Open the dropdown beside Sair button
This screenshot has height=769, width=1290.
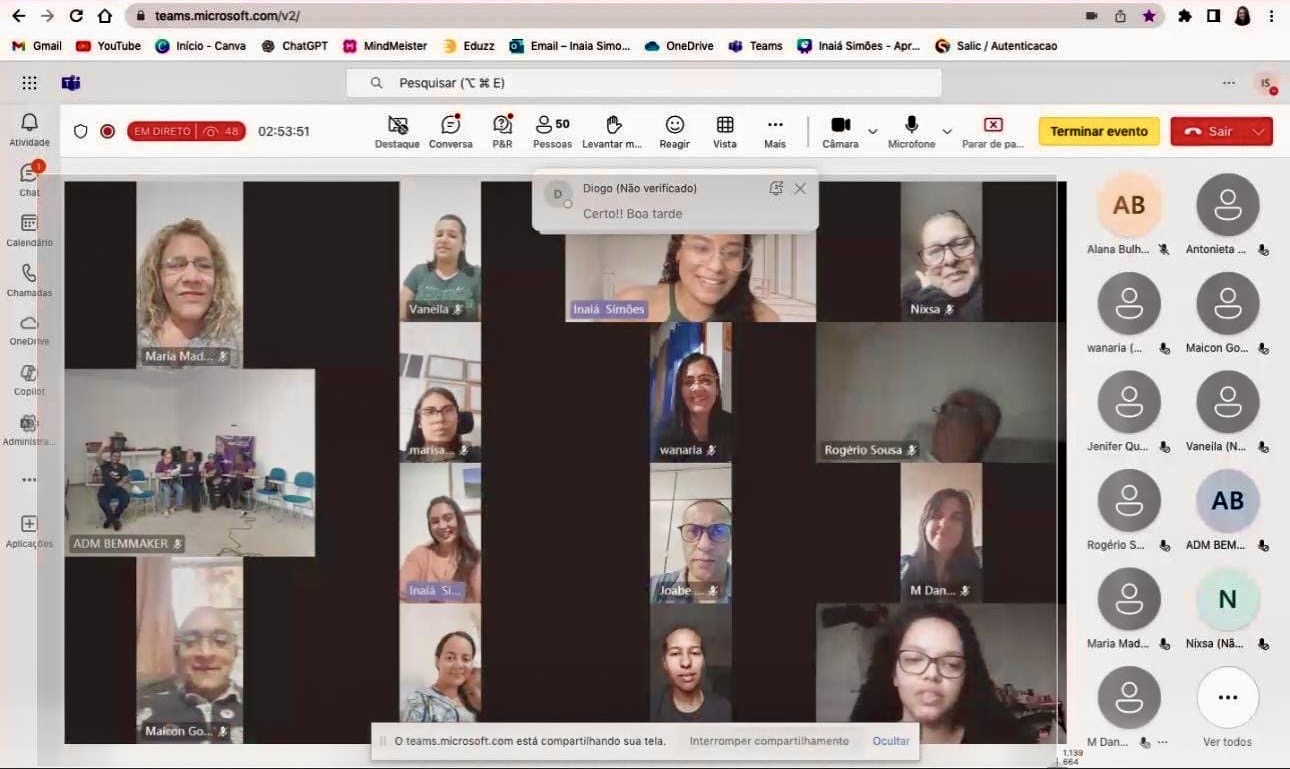tap(1259, 131)
